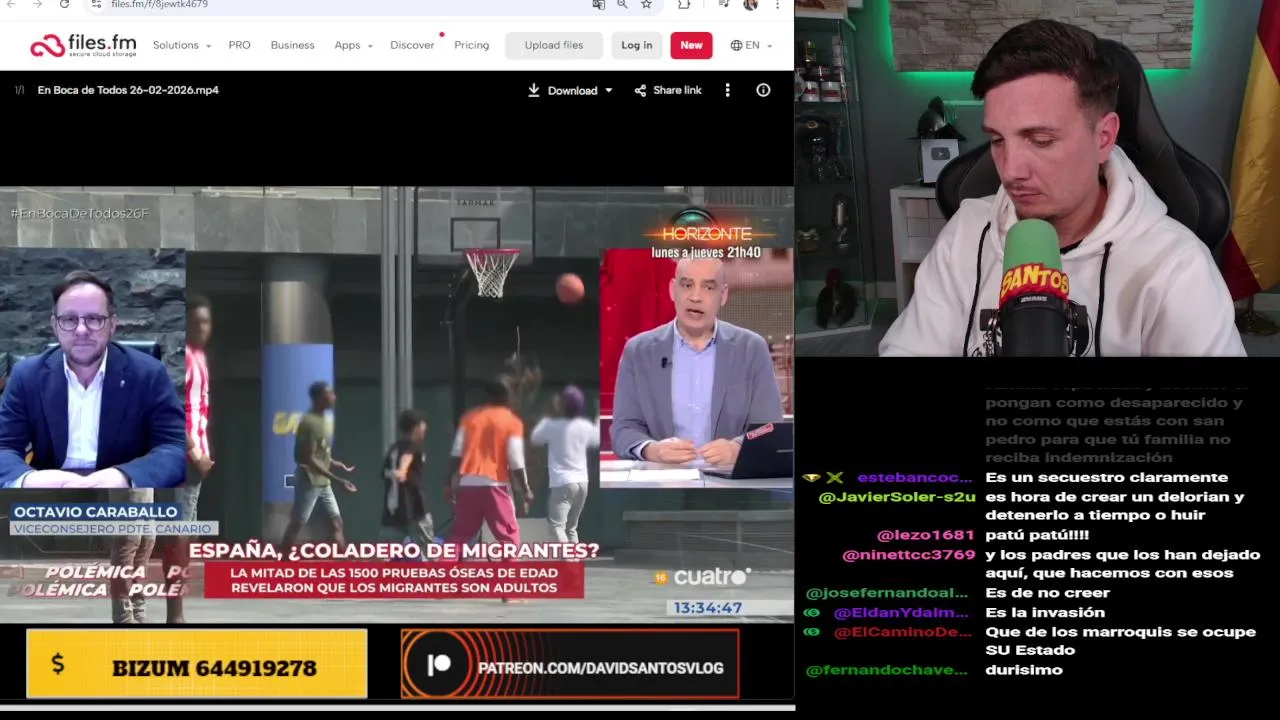Click chat username @ninettcc3769

[x=908, y=554]
